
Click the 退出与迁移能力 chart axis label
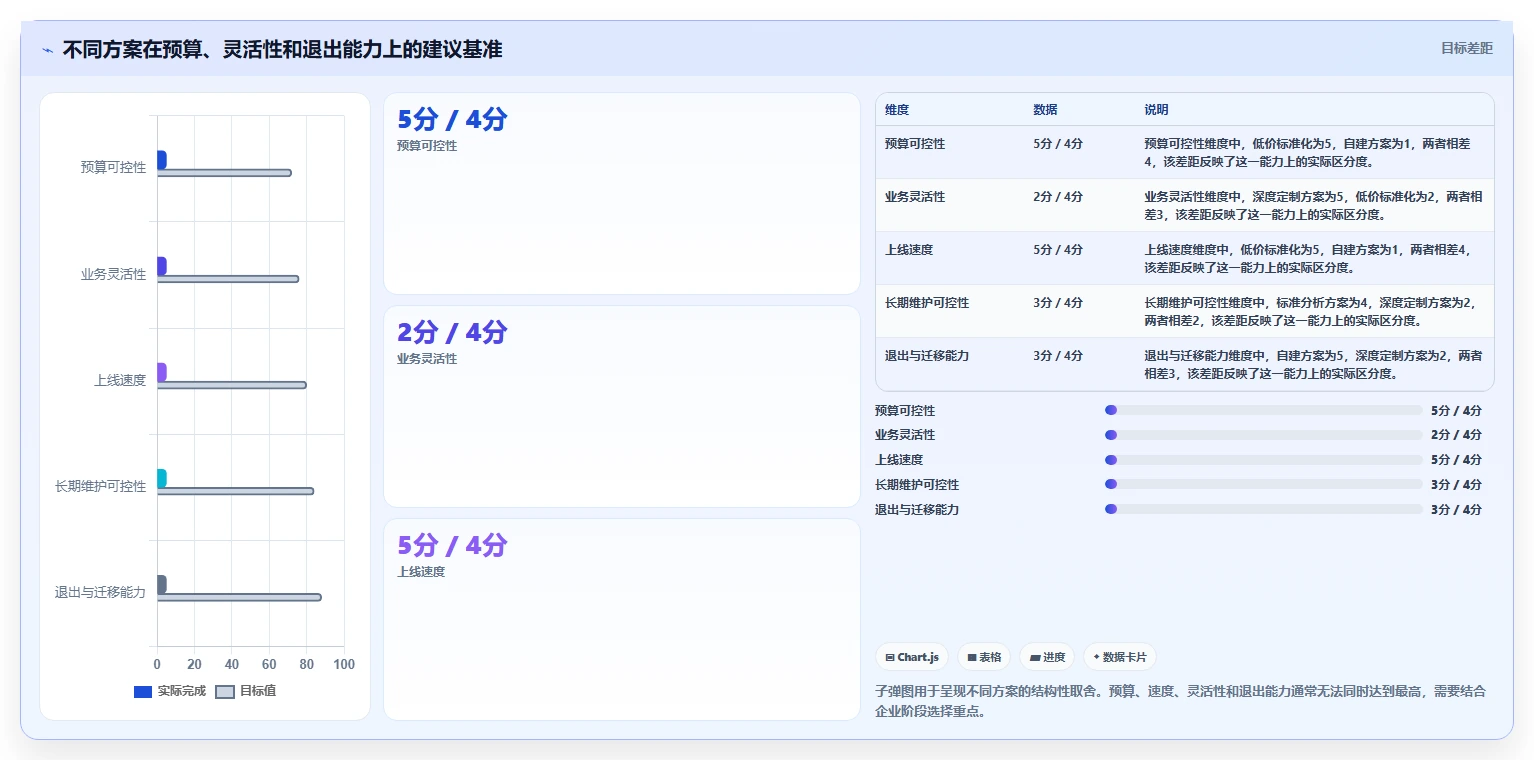[101, 592]
